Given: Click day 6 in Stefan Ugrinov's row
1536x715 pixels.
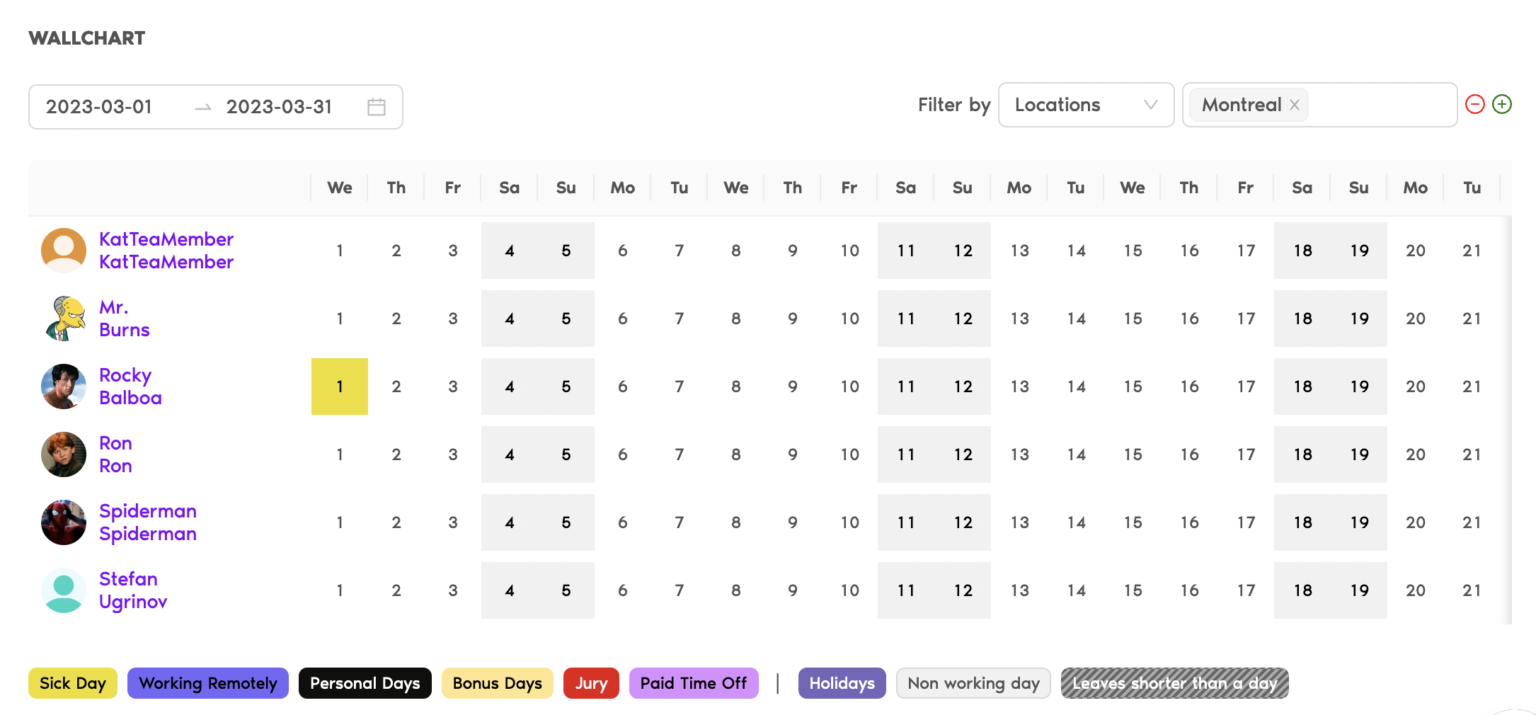Looking at the screenshot, I should tap(622, 590).
